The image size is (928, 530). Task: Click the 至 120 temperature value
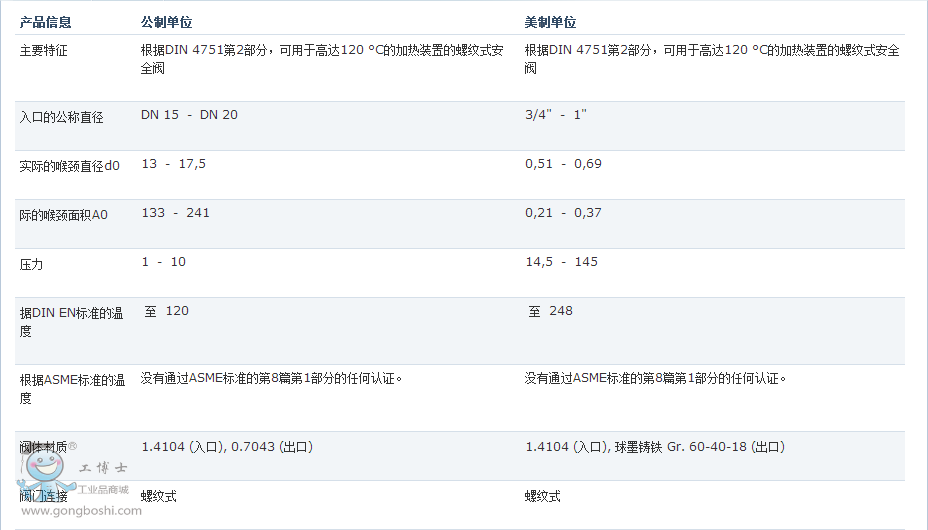pyautogui.click(x=166, y=311)
